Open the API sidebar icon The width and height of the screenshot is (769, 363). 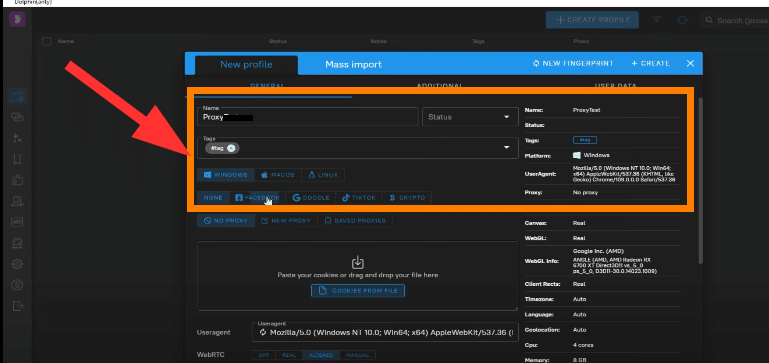click(x=17, y=222)
